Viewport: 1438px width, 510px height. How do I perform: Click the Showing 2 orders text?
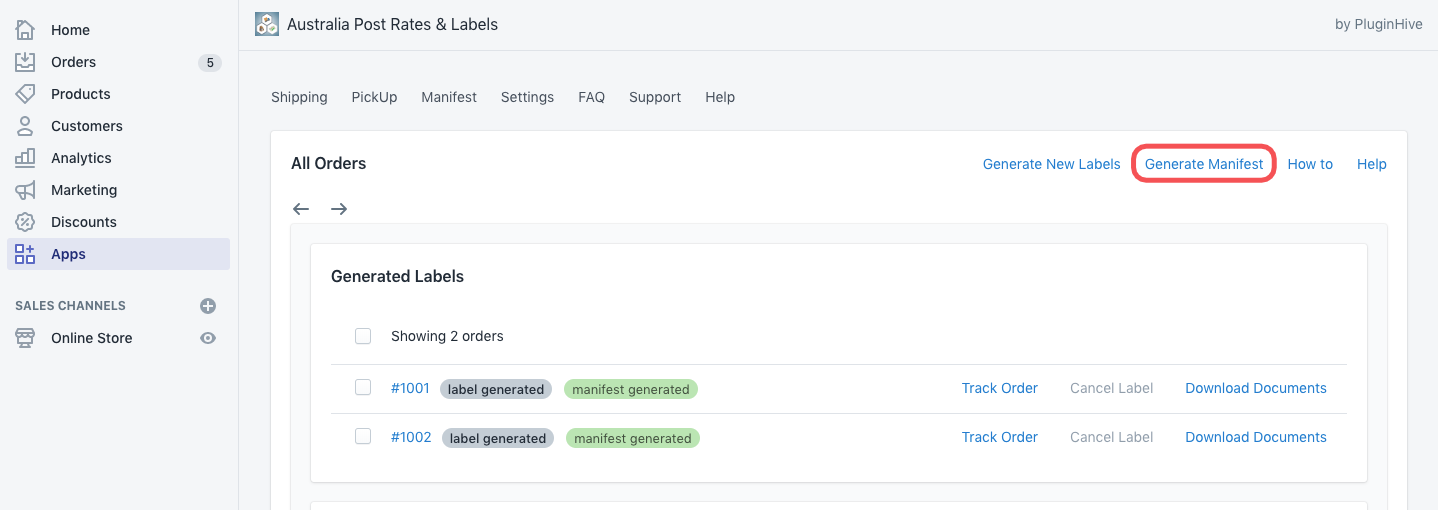pos(447,336)
